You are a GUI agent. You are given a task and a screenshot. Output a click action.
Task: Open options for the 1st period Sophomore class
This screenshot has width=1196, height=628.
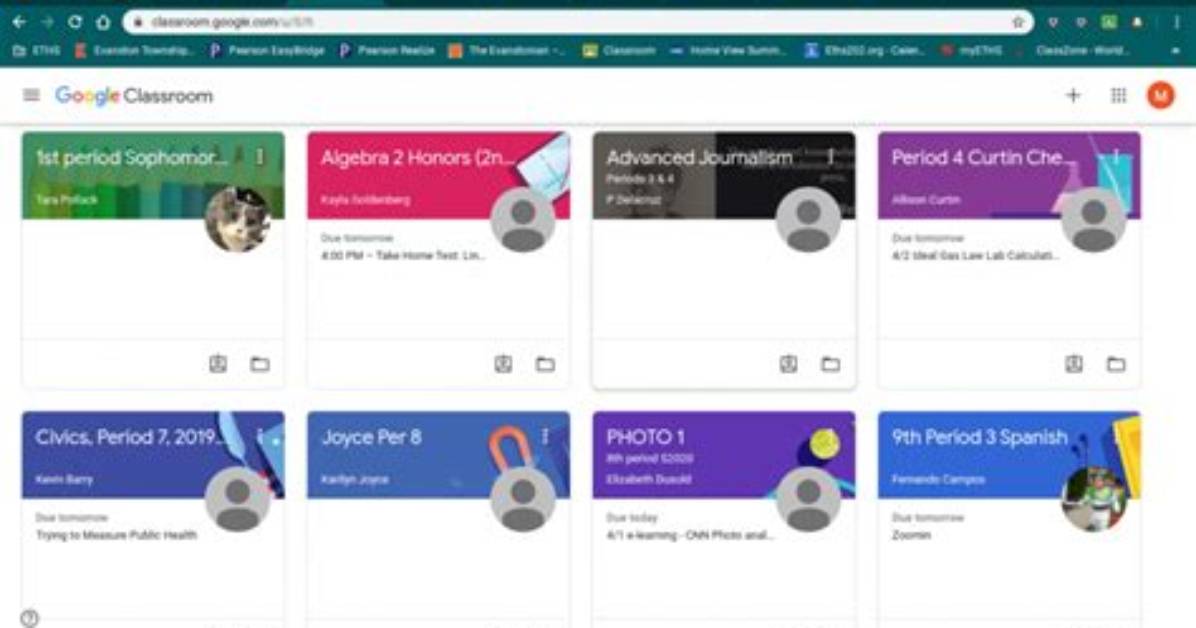coord(259,156)
